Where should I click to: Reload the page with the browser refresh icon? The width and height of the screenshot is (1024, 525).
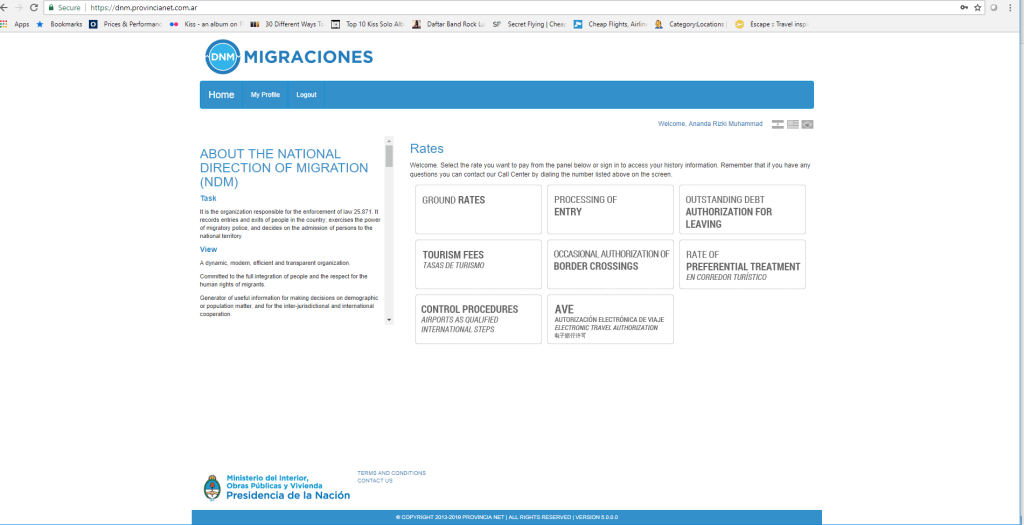34,7
